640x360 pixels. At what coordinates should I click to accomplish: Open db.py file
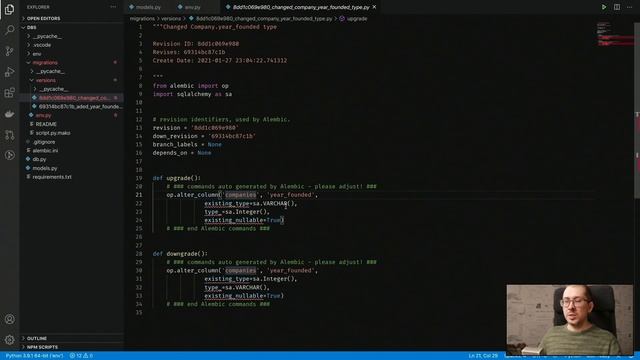tap(39, 159)
